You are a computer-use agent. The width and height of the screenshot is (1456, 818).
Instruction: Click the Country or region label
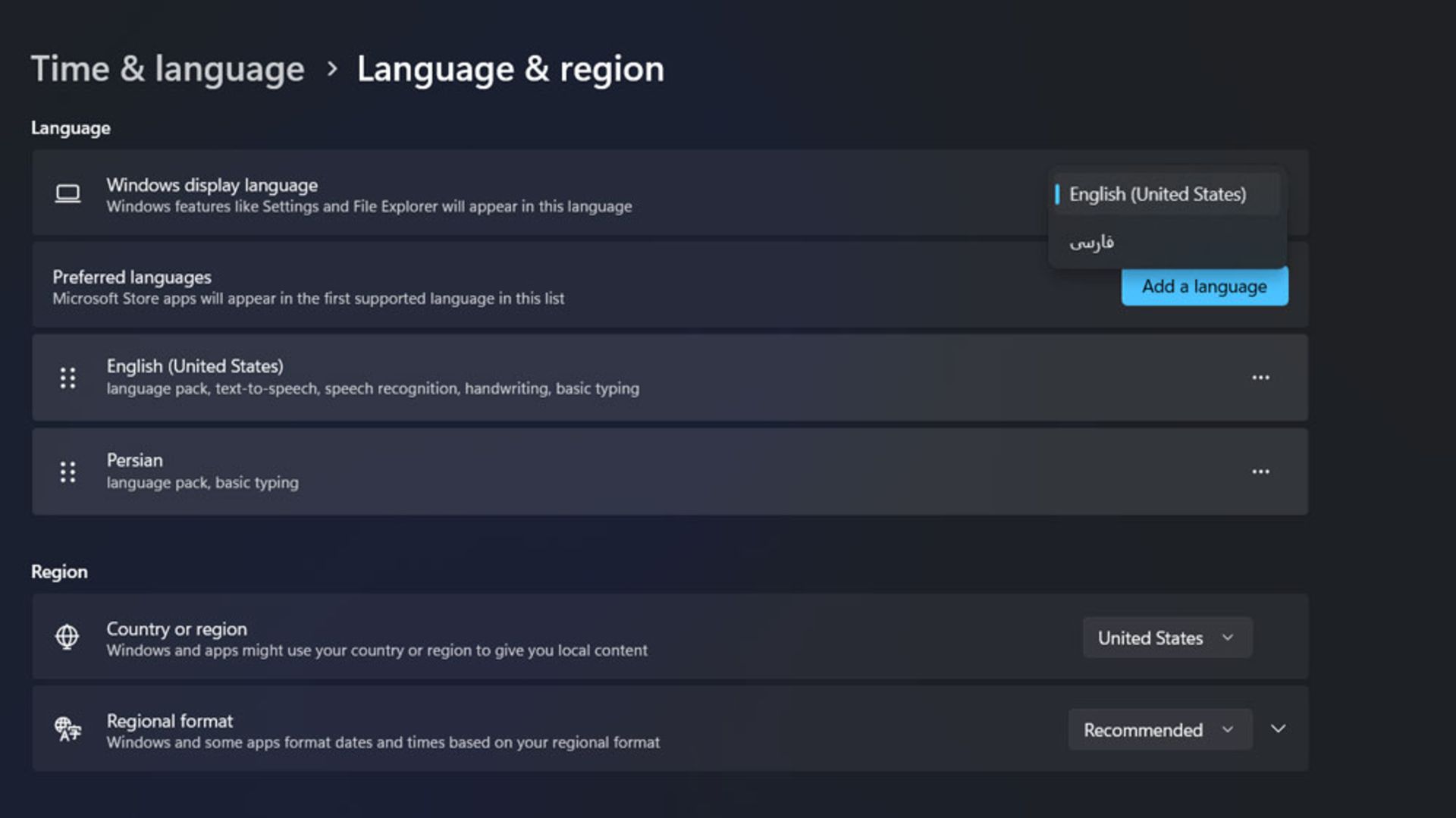pos(177,629)
